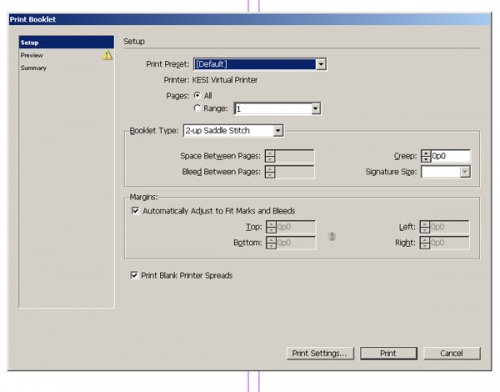Screen dimensions: 500x392
Task: Click the Bleed Between Pages stepper
Action: 270,172
